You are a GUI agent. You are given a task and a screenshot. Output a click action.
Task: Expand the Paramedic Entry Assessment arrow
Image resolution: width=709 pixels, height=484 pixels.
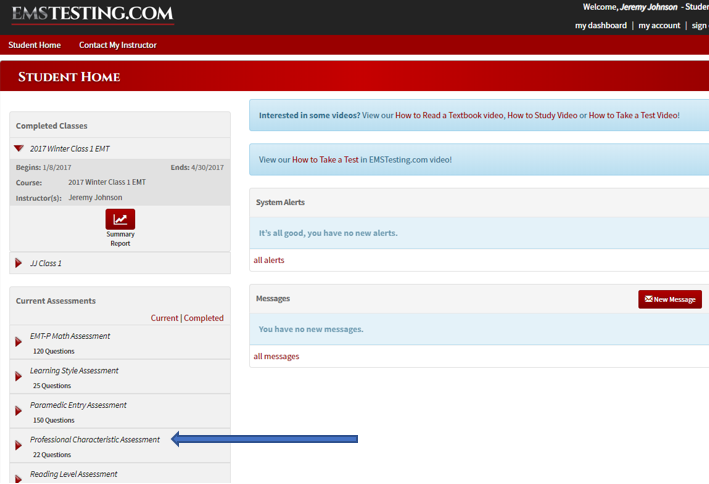[x=19, y=411]
